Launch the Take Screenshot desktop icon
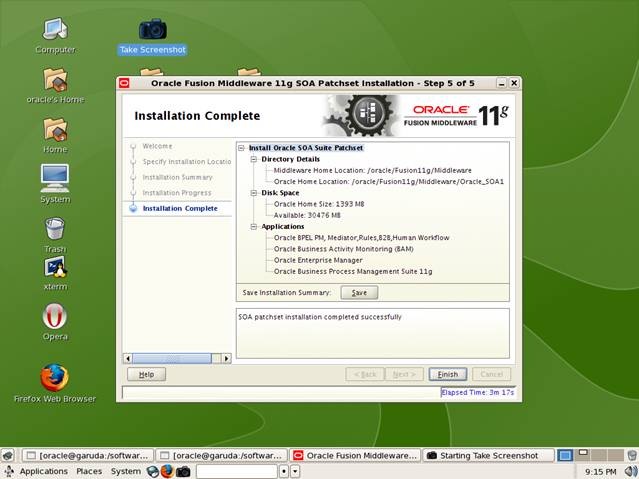Image resolution: width=639 pixels, height=479 pixels. pyautogui.click(x=152, y=37)
